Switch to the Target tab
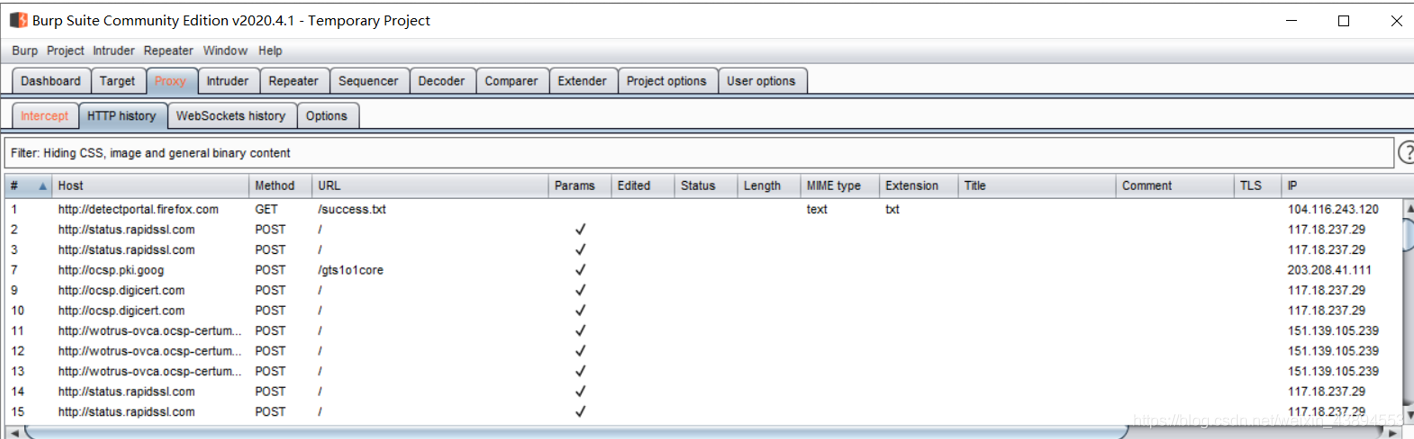1414x439 pixels. (118, 81)
